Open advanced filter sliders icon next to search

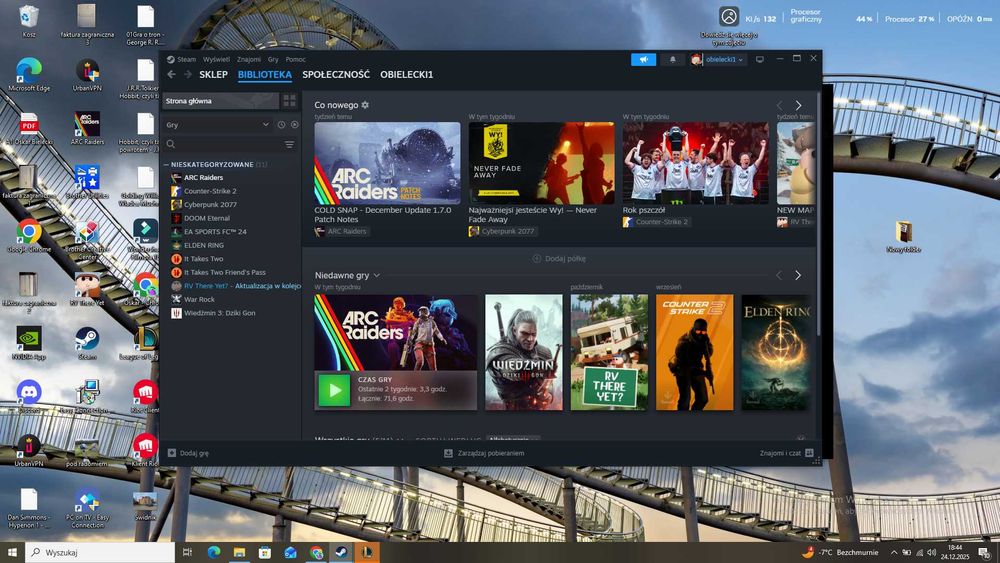(x=290, y=145)
